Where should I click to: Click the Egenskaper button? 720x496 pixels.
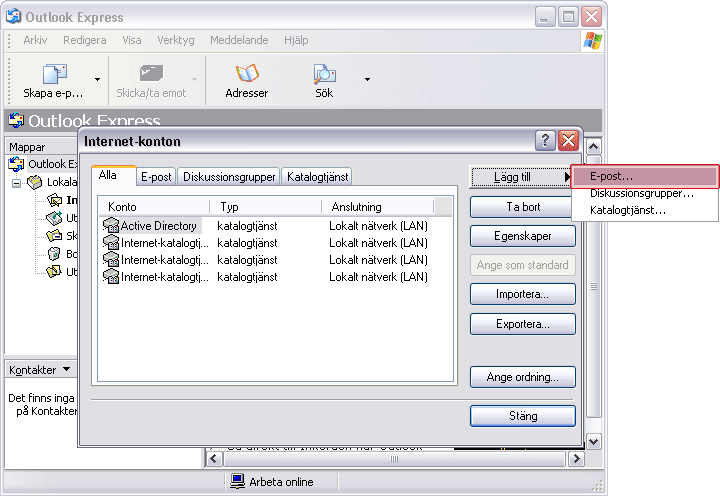pyautogui.click(x=522, y=237)
